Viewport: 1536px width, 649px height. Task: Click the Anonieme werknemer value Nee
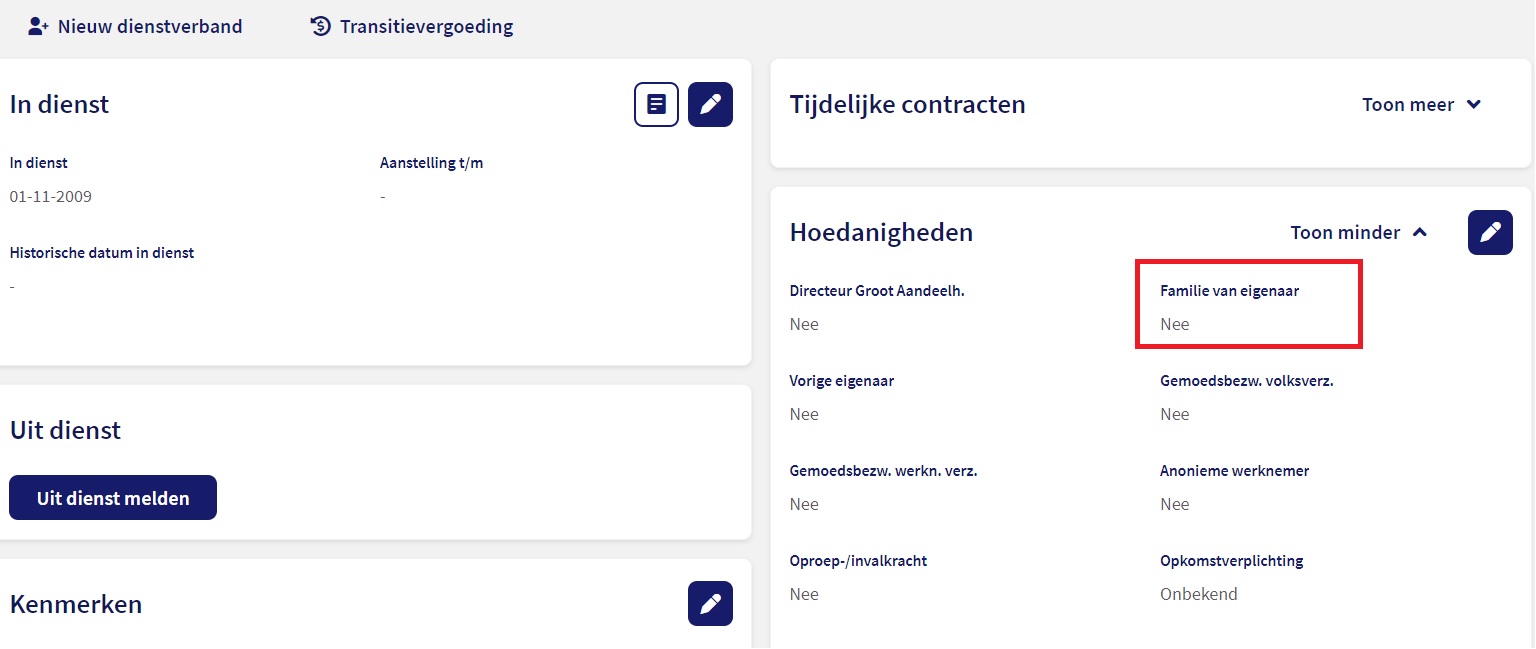(x=1175, y=504)
